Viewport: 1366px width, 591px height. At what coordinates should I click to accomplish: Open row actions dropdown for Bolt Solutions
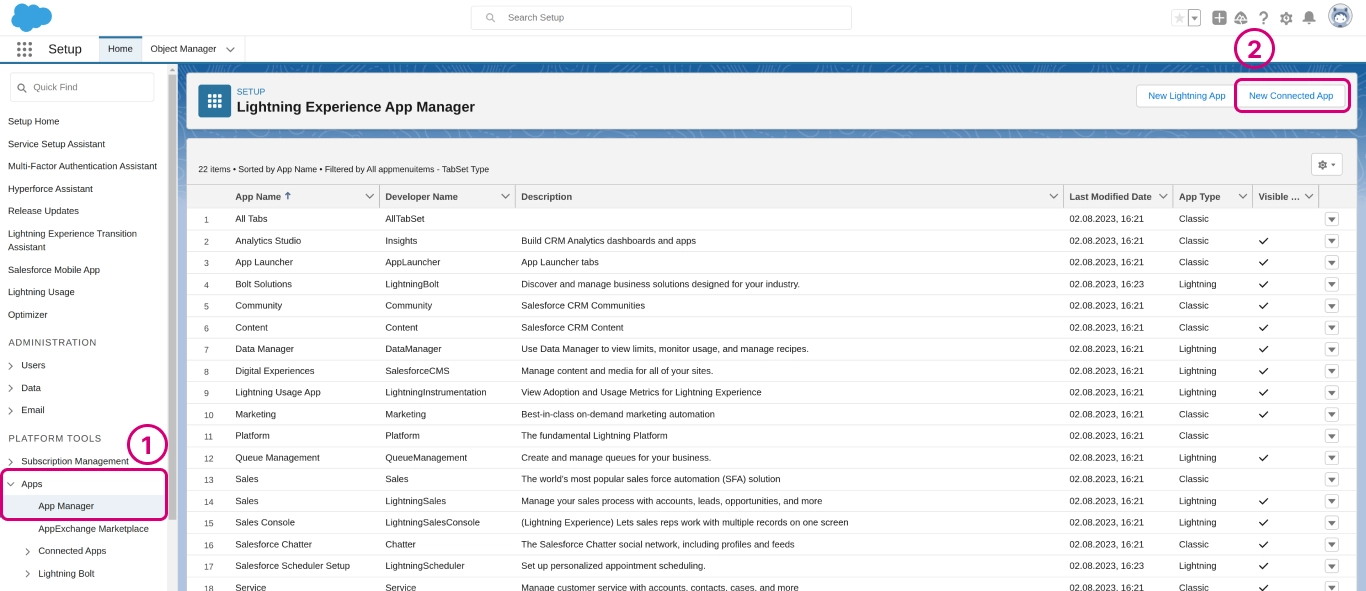tap(1331, 284)
